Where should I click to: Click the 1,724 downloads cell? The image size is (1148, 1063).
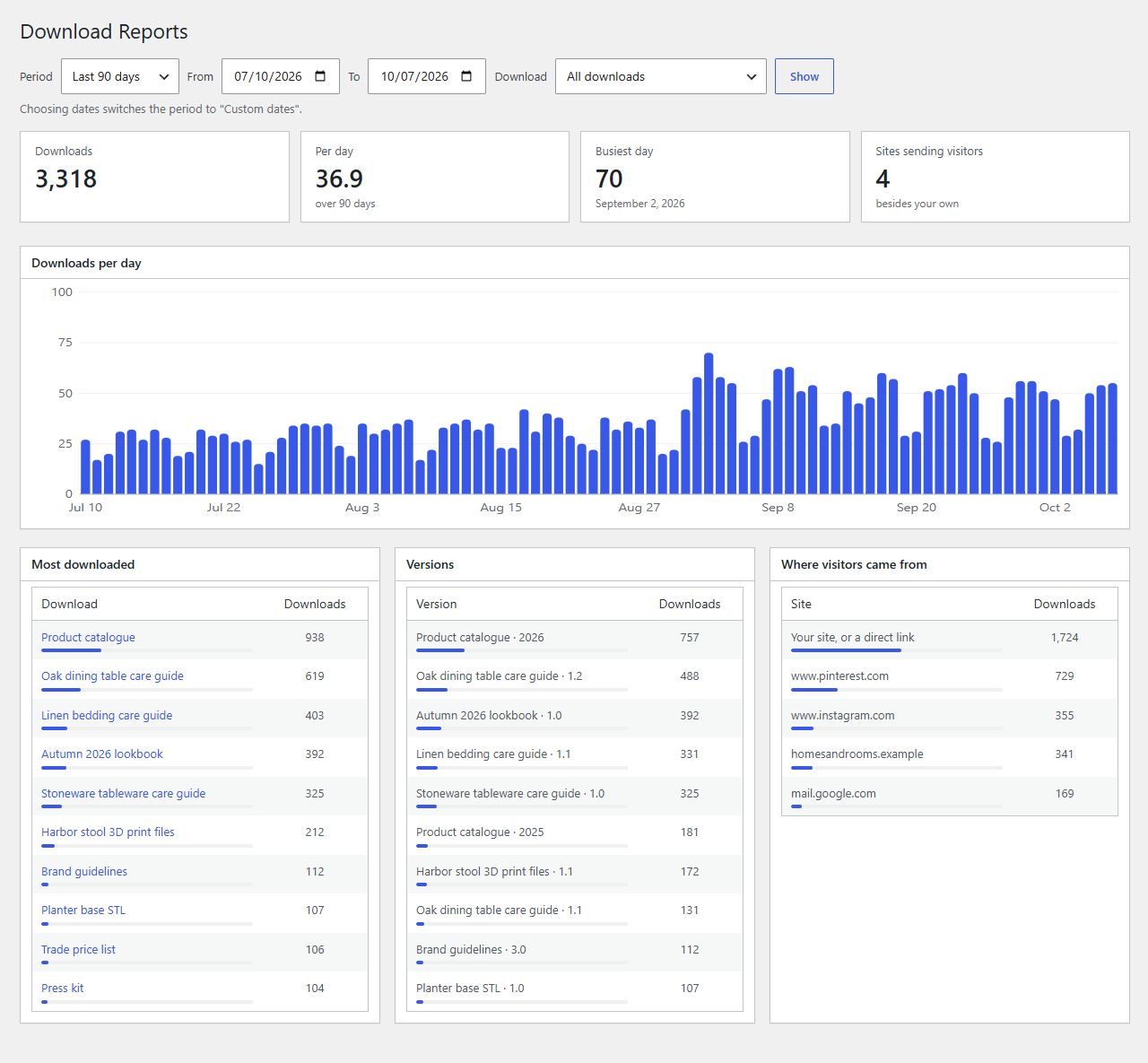[1065, 638]
